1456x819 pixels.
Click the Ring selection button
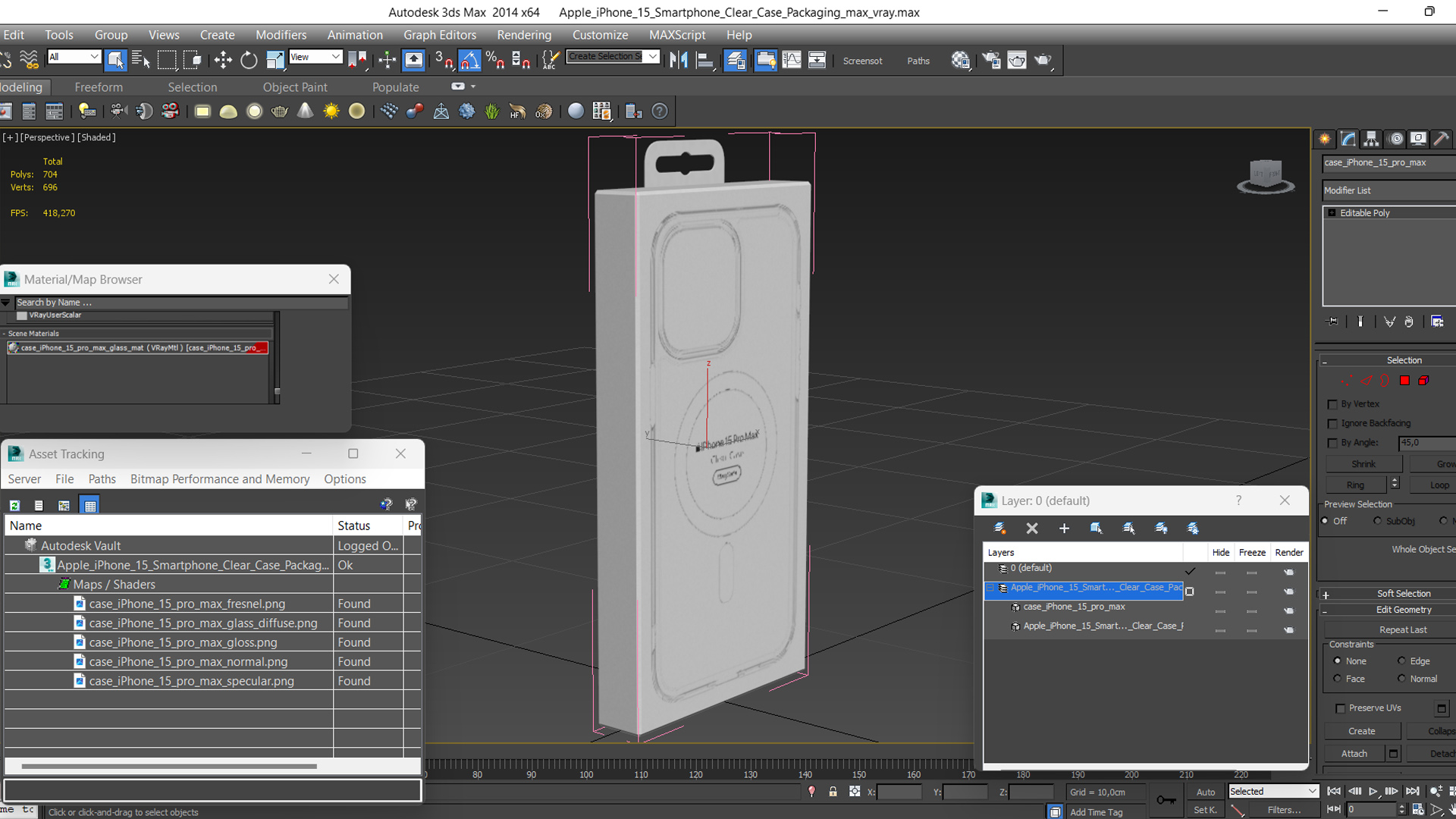coord(1356,485)
